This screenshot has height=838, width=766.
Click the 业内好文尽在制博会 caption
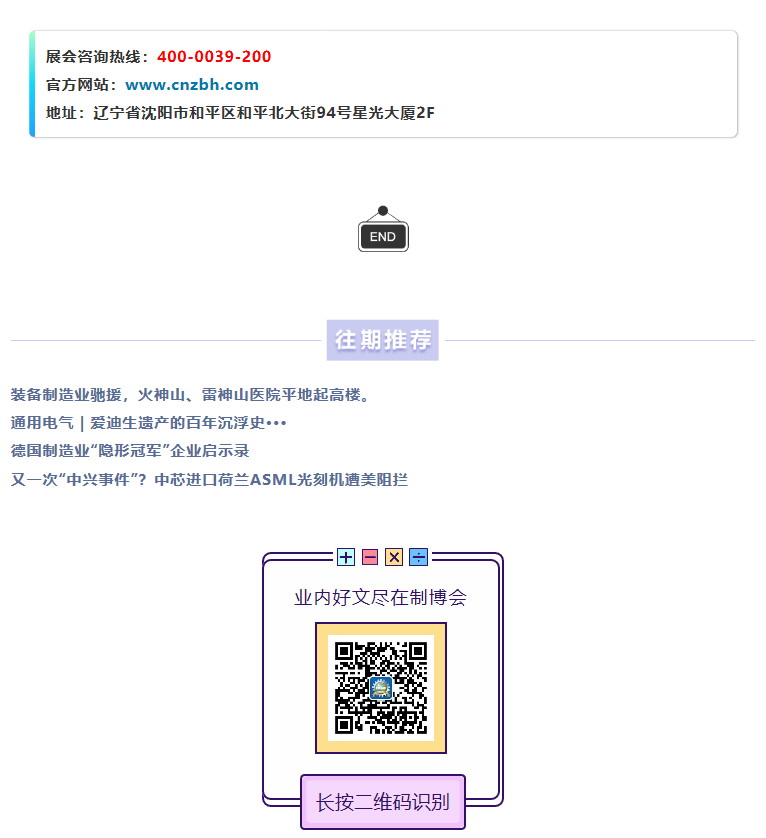click(381, 598)
